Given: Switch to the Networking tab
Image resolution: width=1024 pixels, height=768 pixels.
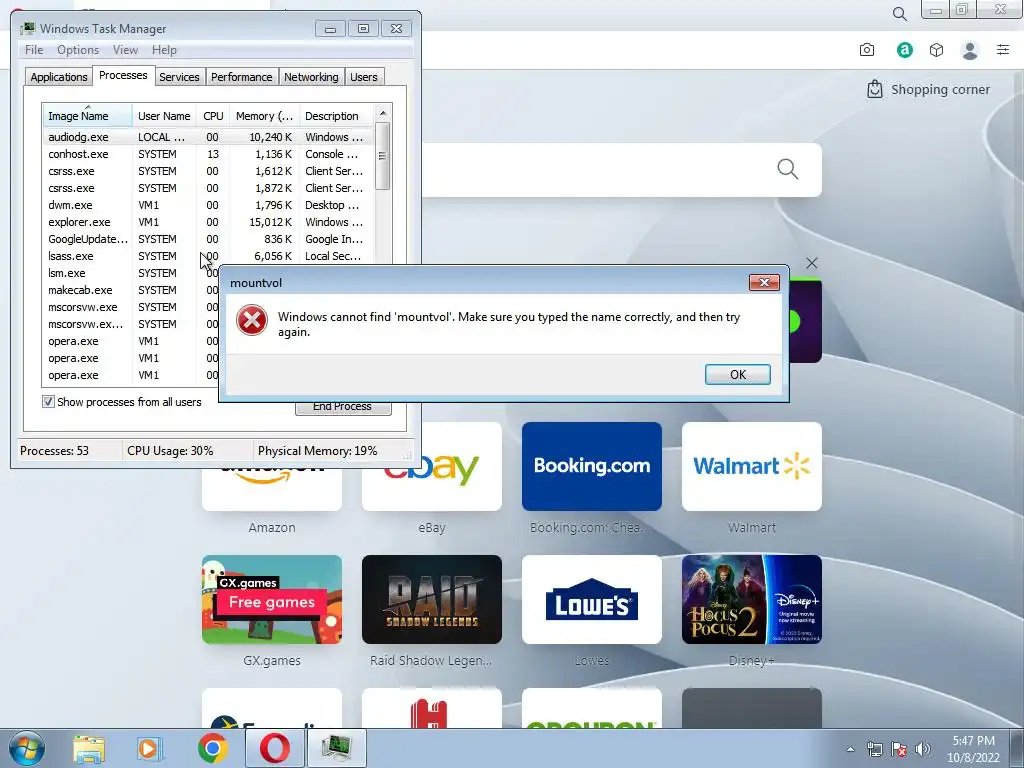Looking at the screenshot, I should pyautogui.click(x=311, y=77).
